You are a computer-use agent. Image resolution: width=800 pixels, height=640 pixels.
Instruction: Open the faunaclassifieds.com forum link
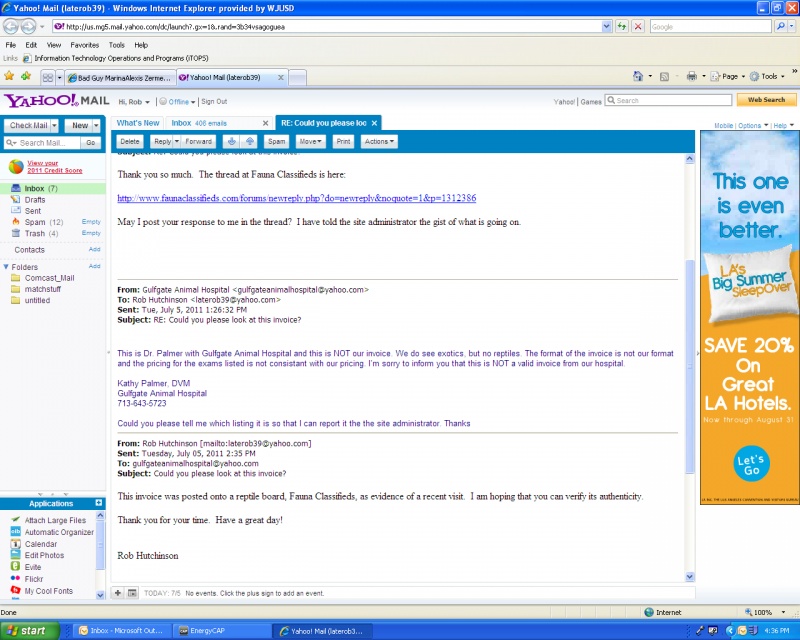(x=296, y=198)
